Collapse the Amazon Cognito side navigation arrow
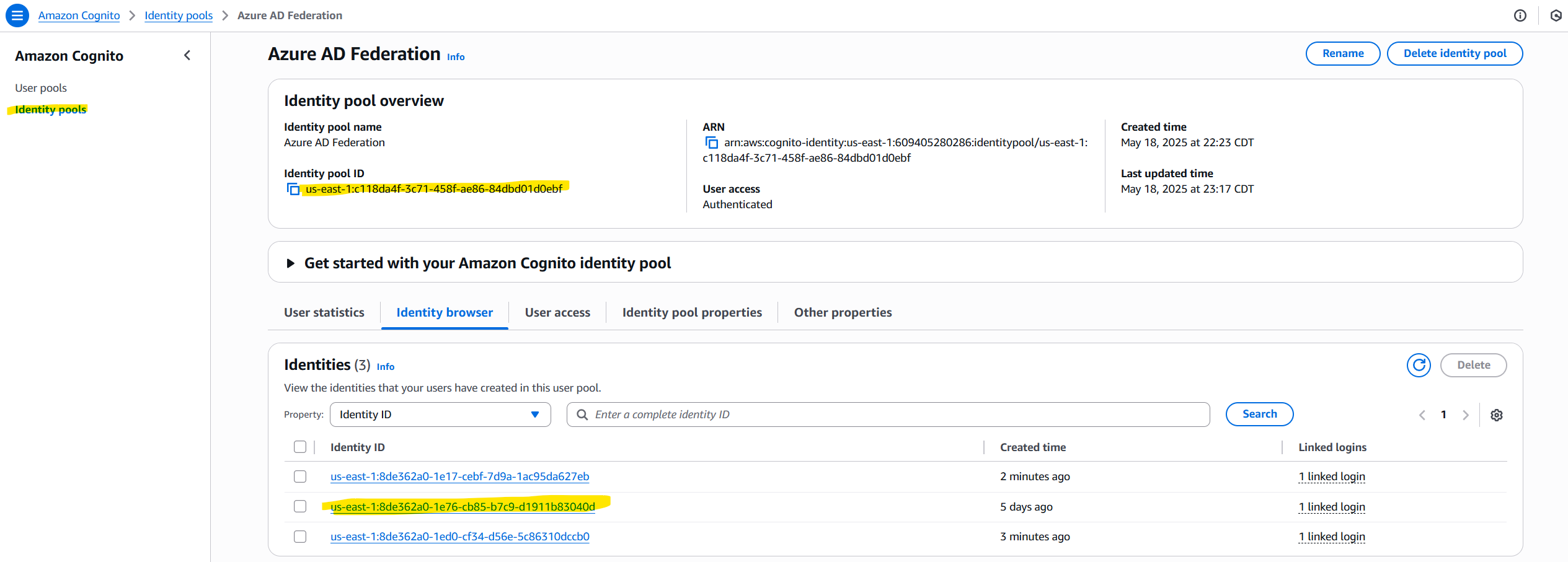The image size is (1568, 562). click(187, 55)
